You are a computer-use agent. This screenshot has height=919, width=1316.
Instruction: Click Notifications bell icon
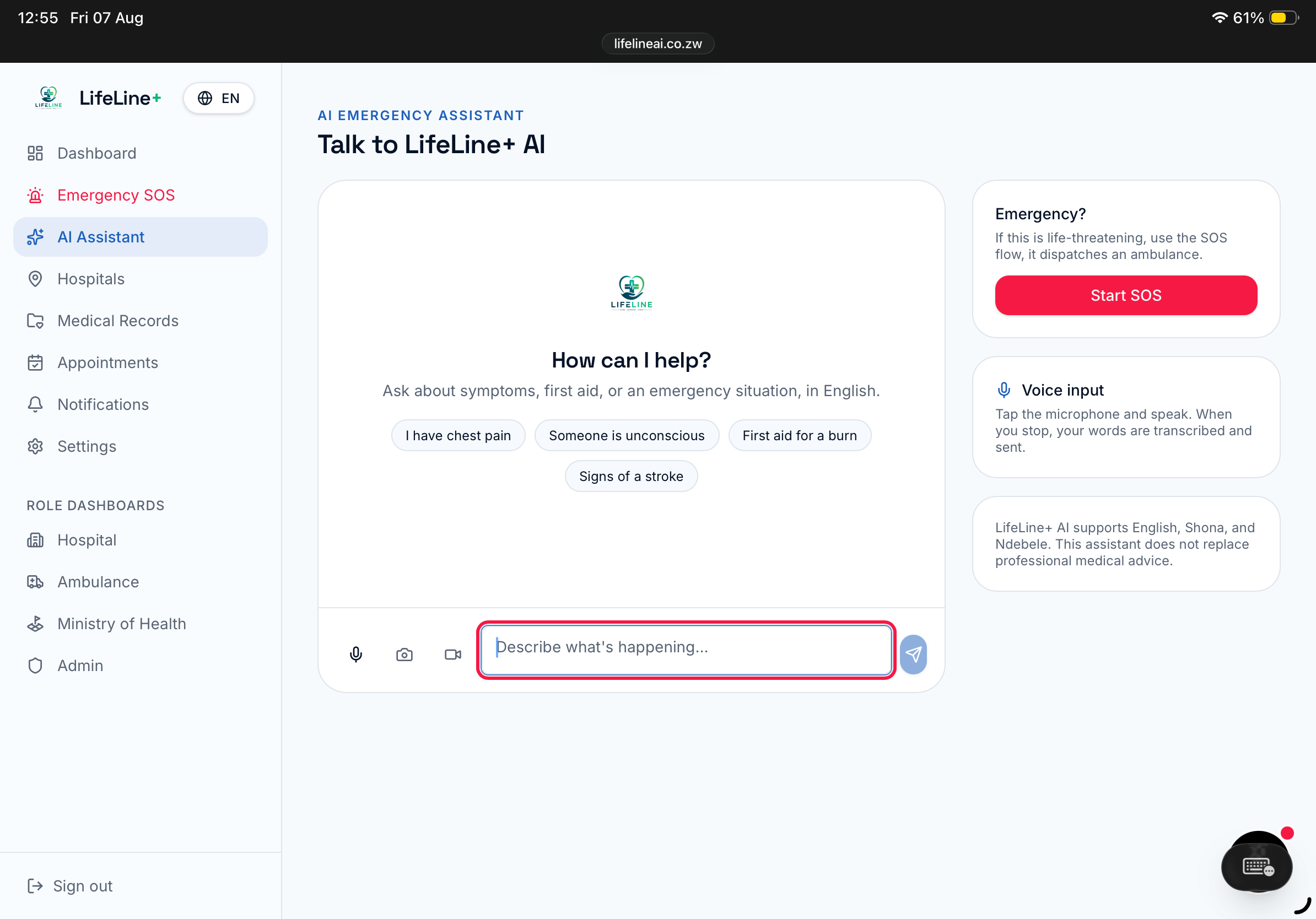(35, 404)
